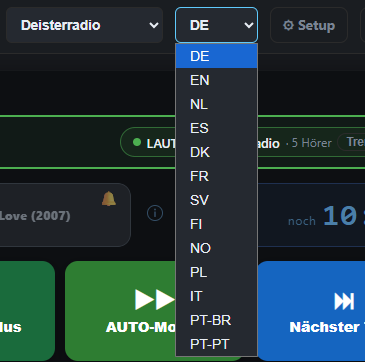Choose IT from the language list
365x362 pixels.
tap(216, 296)
